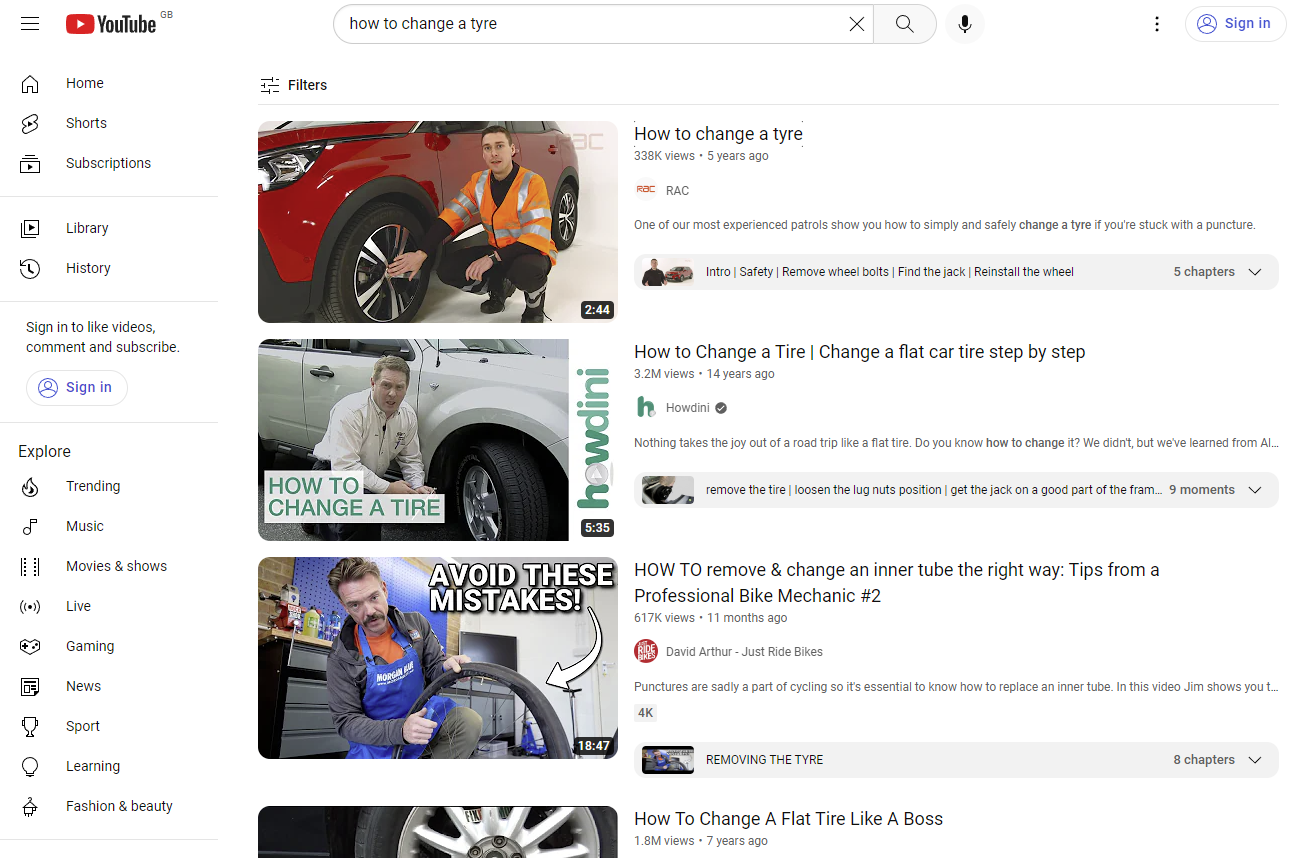Start a voice search with the microphone
1298x858 pixels.
[x=963, y=23]
